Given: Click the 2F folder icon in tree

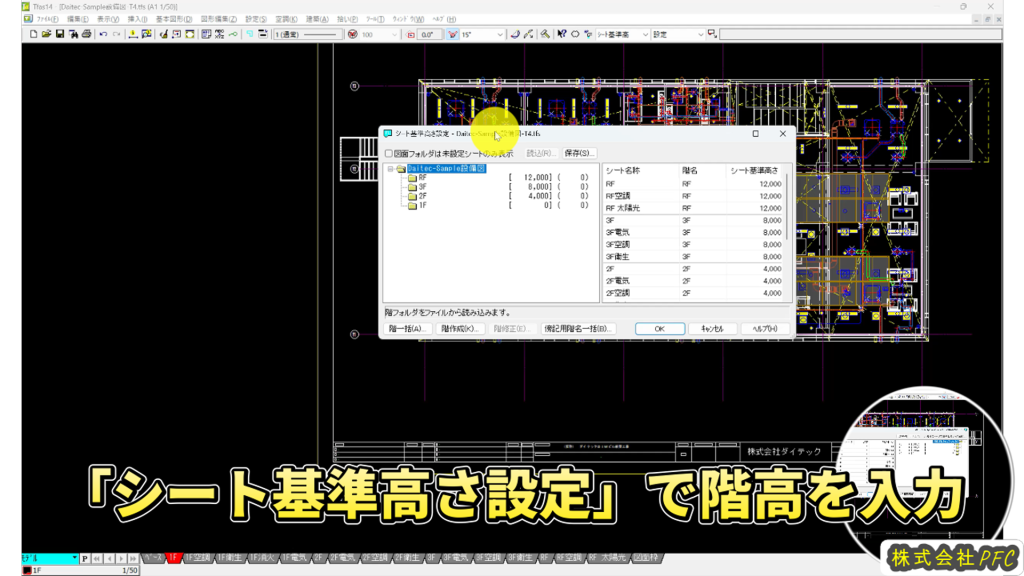Looking at the screenshot, I should (411, 196).
